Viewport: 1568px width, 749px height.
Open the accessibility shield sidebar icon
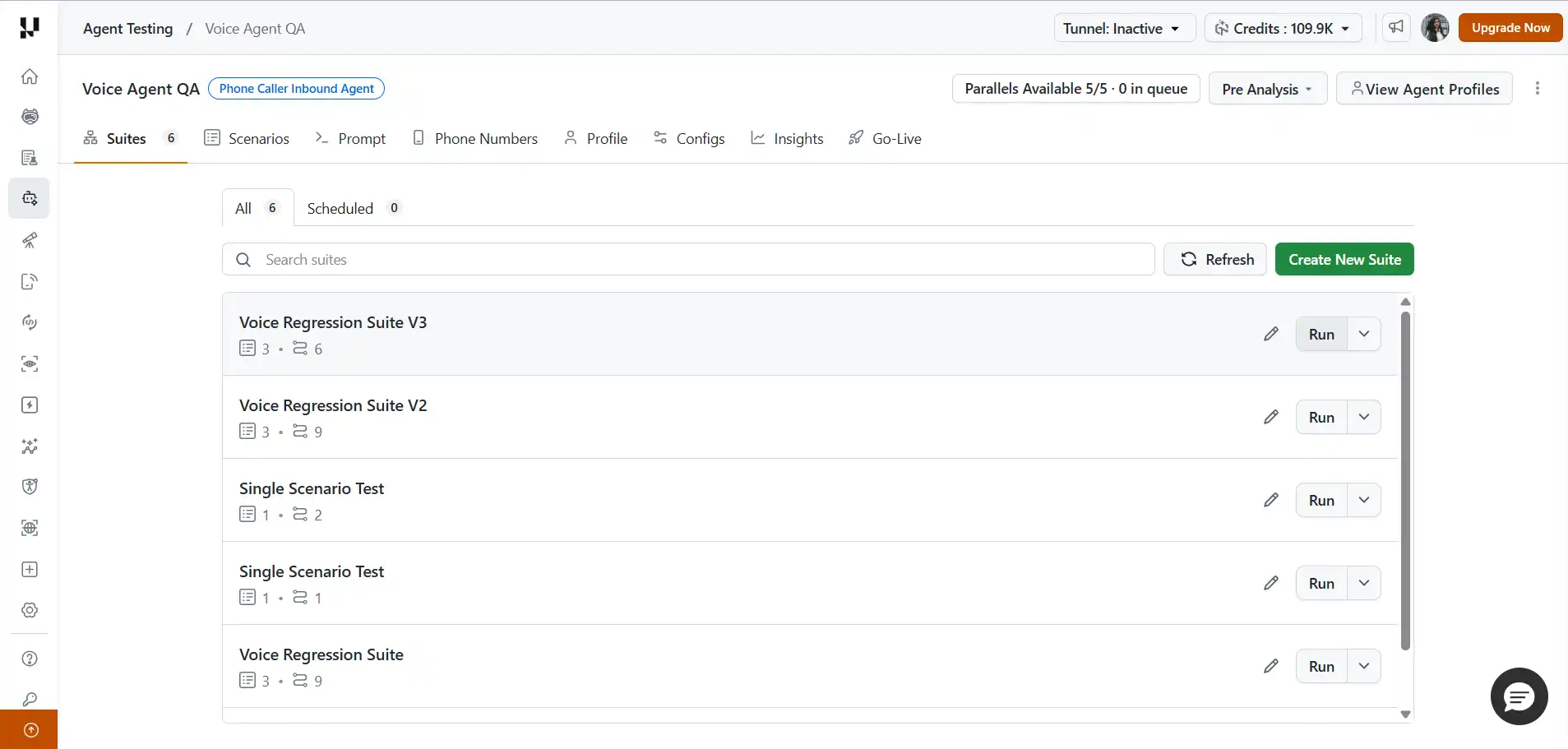(30, 487)
